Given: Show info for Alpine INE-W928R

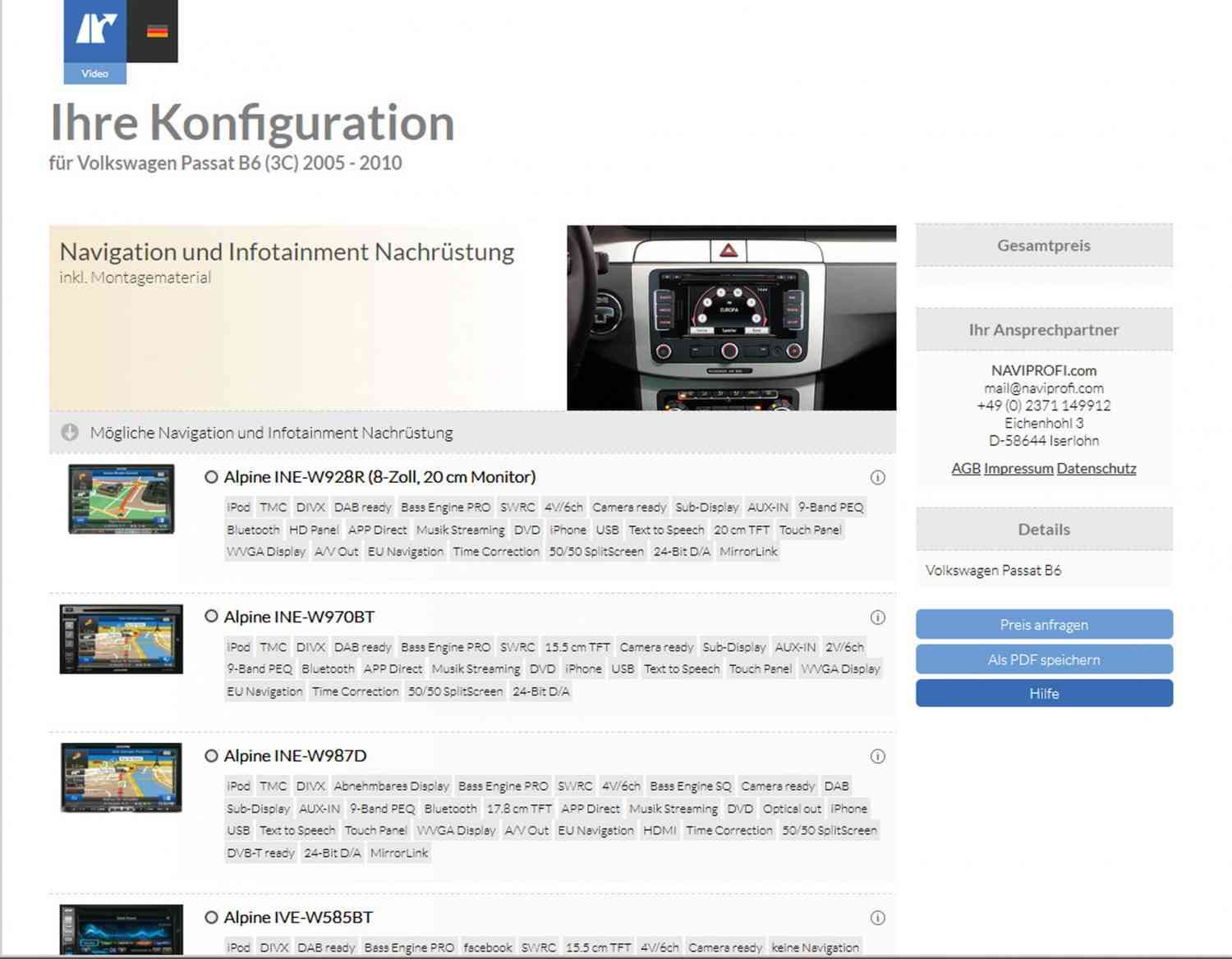Looking at the screenshot, I should 877,477.
